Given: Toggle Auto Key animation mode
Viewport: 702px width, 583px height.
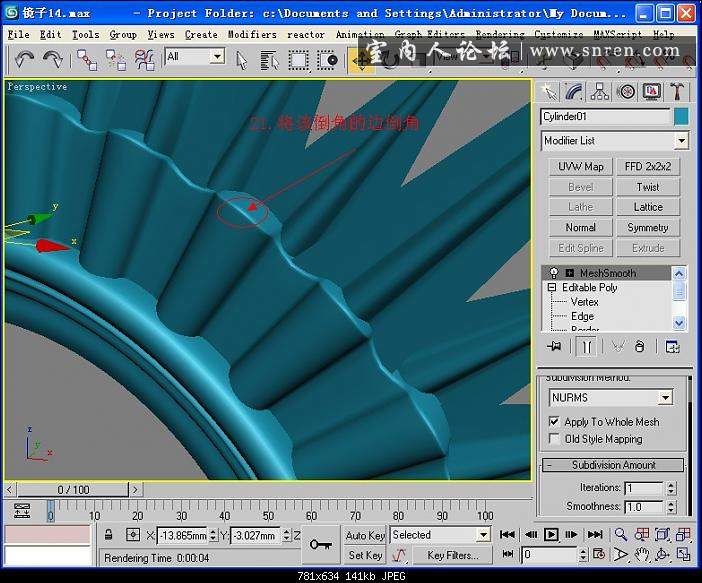Looking at the screenshot, I should point(365,535).
